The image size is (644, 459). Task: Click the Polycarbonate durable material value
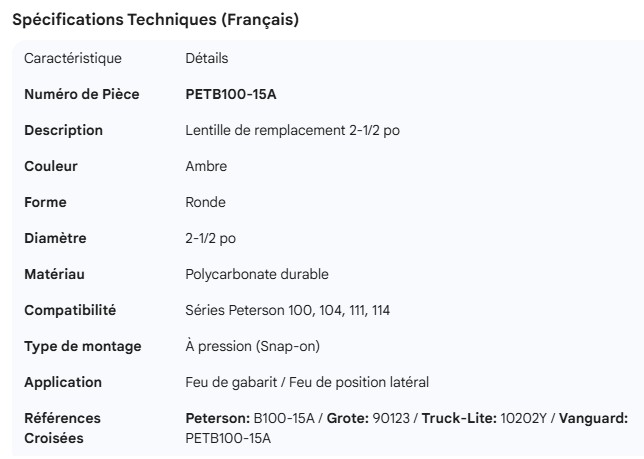tap(257, 274)
